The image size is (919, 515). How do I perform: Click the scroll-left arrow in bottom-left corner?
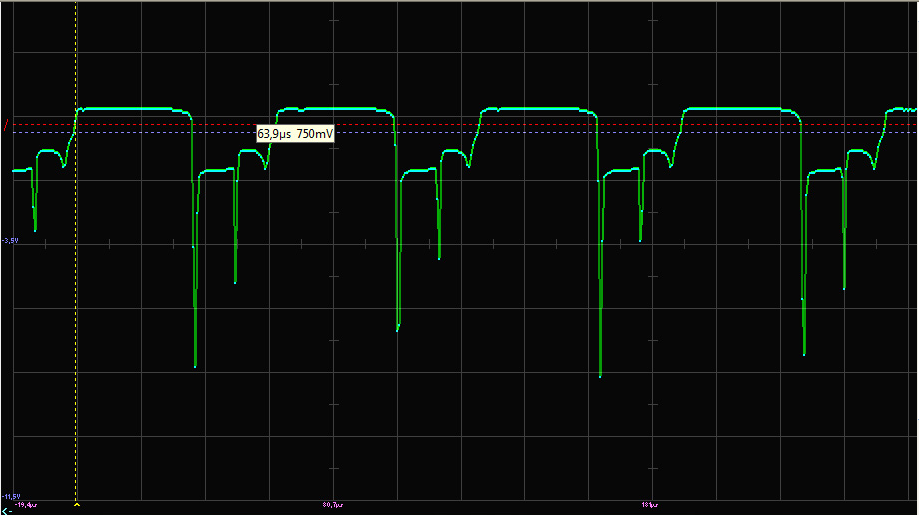coord(7,510)
